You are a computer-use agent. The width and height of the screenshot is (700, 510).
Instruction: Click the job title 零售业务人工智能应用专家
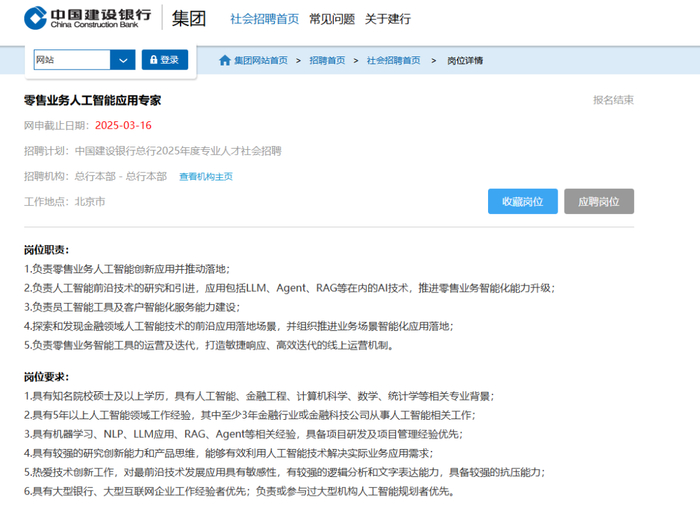[x=92, y=100]
